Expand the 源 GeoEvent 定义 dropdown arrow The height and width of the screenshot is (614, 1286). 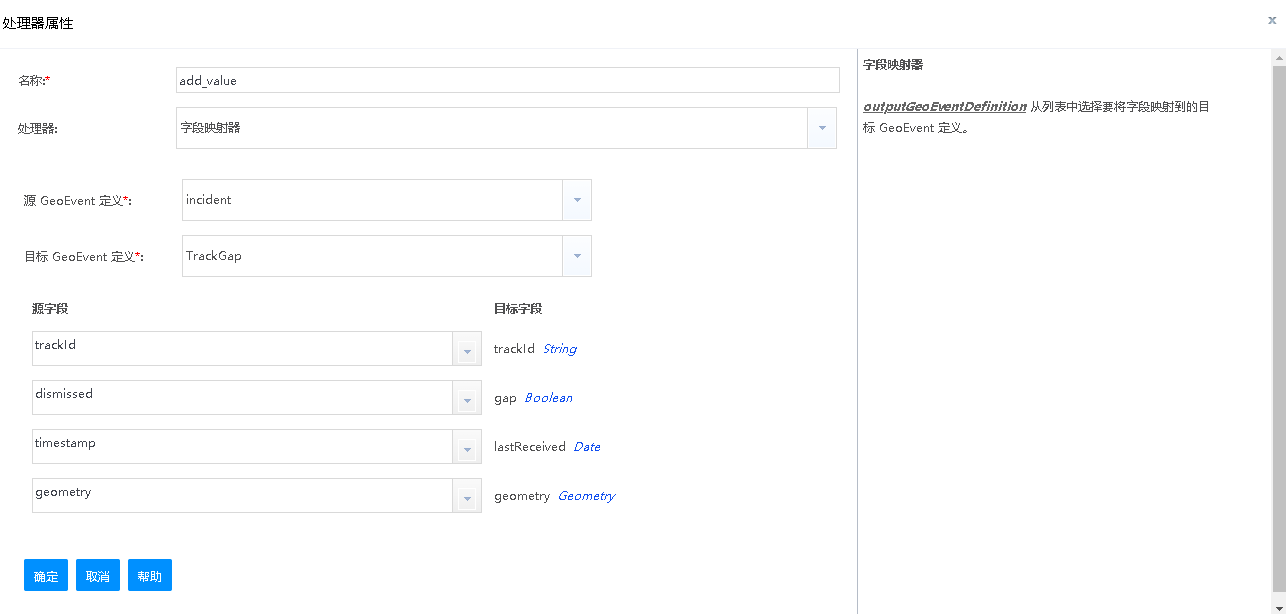pyautogui.click(x=577, y=200)
